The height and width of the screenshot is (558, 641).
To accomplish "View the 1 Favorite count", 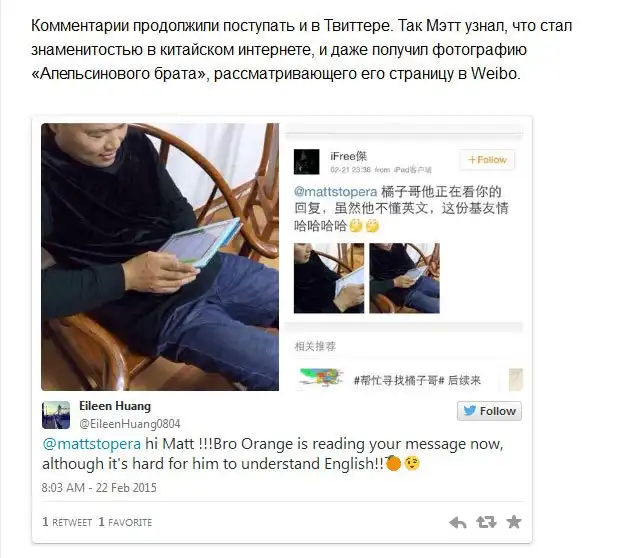I will click(125, 522).
